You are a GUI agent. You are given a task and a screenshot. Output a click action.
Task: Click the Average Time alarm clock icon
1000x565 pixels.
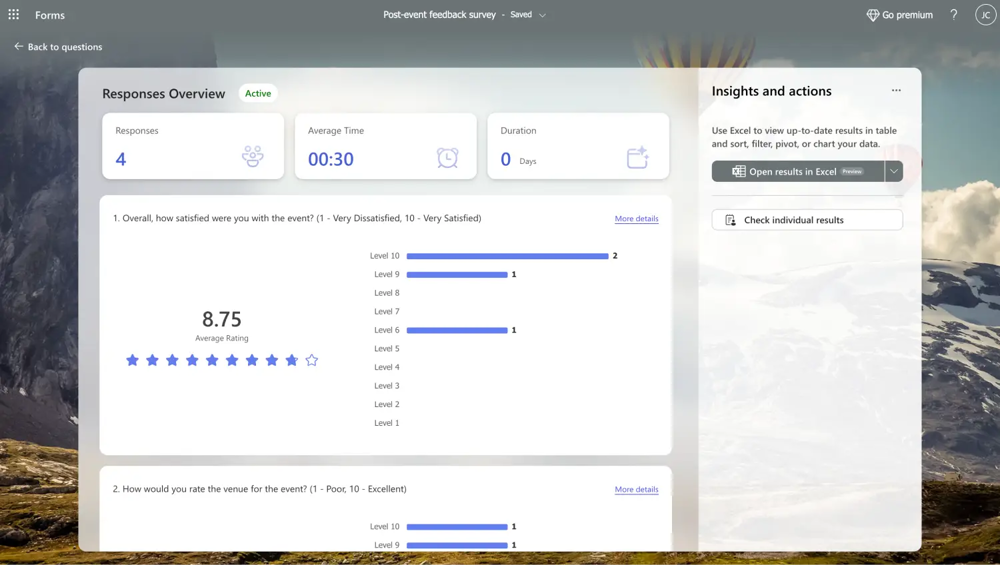coord(447,157)
